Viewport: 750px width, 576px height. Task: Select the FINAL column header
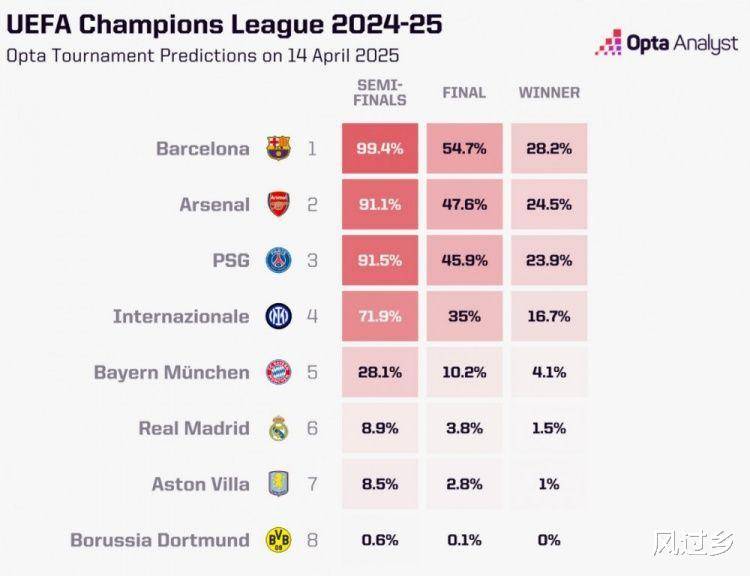click(464, 93)
